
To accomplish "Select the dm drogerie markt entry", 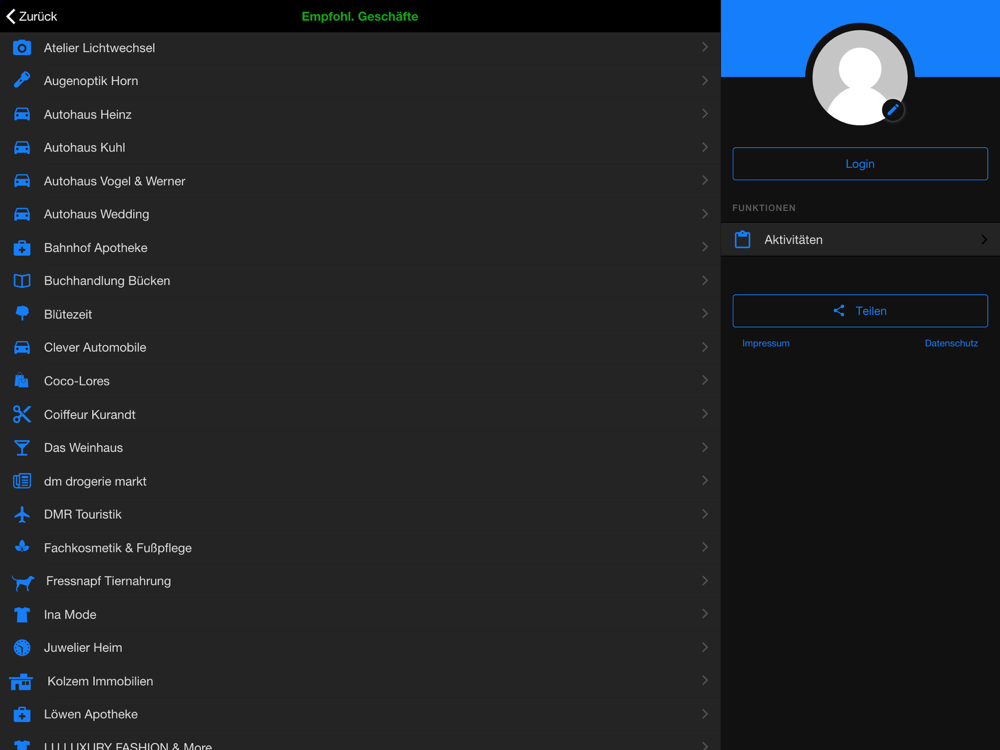I will click(360, 481).
